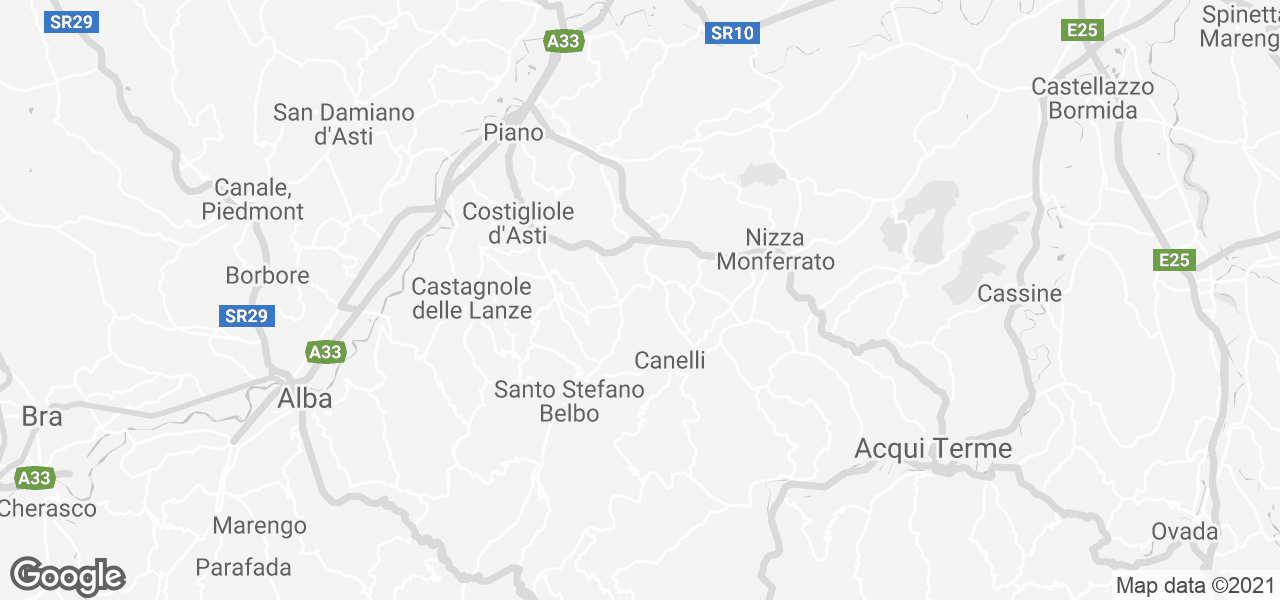Viewport: 1280px width, 600px height.
Task: Click the Map data ©2021 attribution
Action: 1196,586
